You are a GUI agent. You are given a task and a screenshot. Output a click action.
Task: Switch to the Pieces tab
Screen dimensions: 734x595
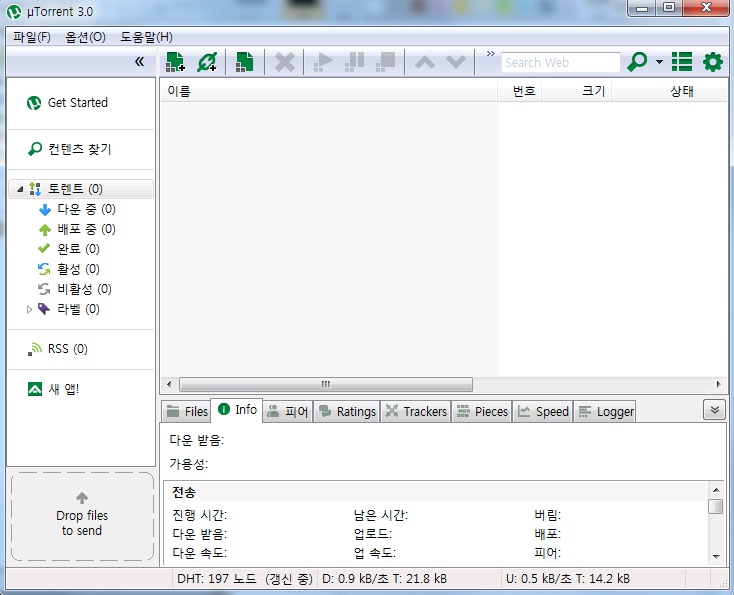(x=482, y=411)
